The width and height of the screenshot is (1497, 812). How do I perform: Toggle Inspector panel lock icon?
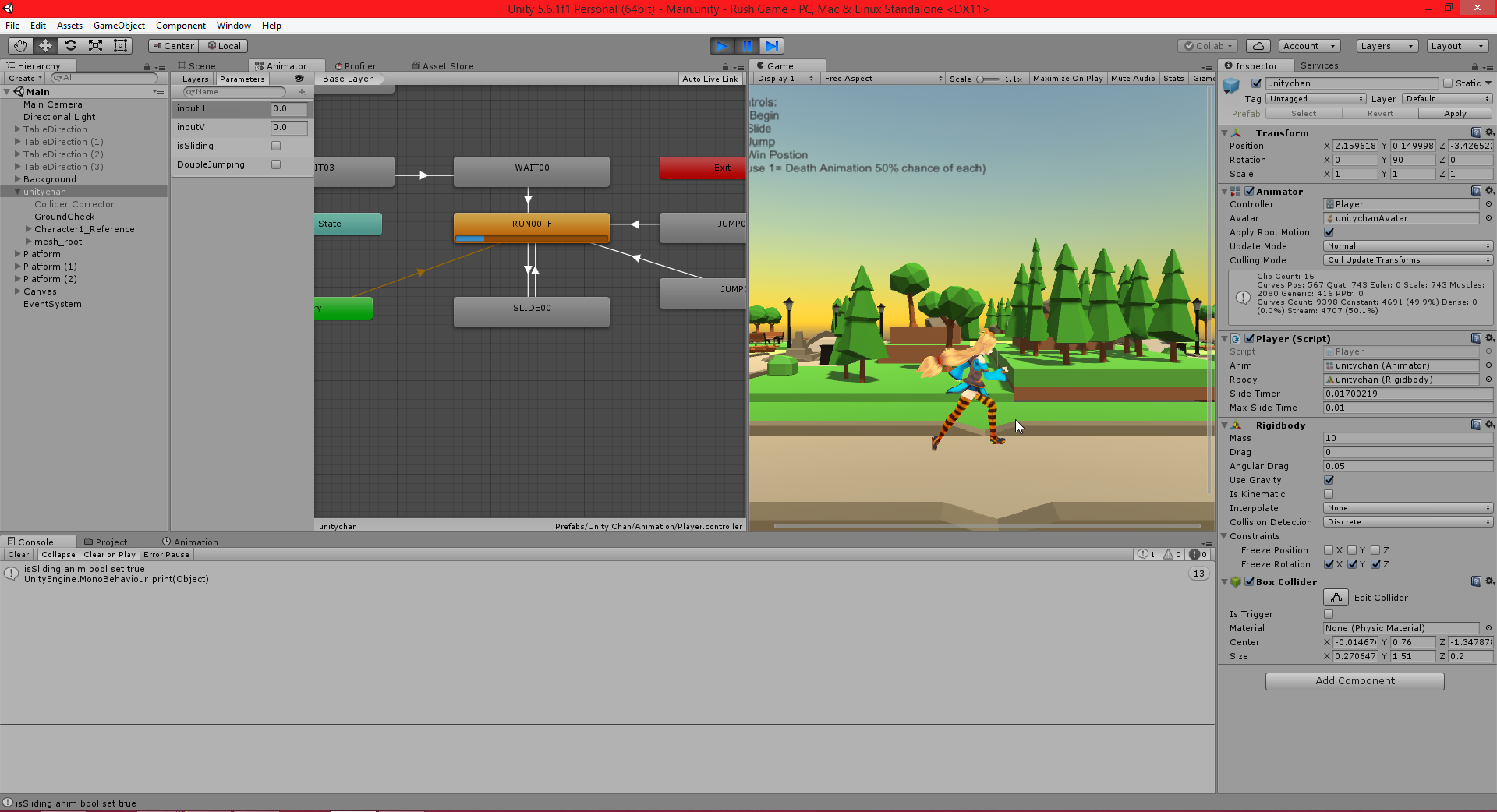[1474, 66]
